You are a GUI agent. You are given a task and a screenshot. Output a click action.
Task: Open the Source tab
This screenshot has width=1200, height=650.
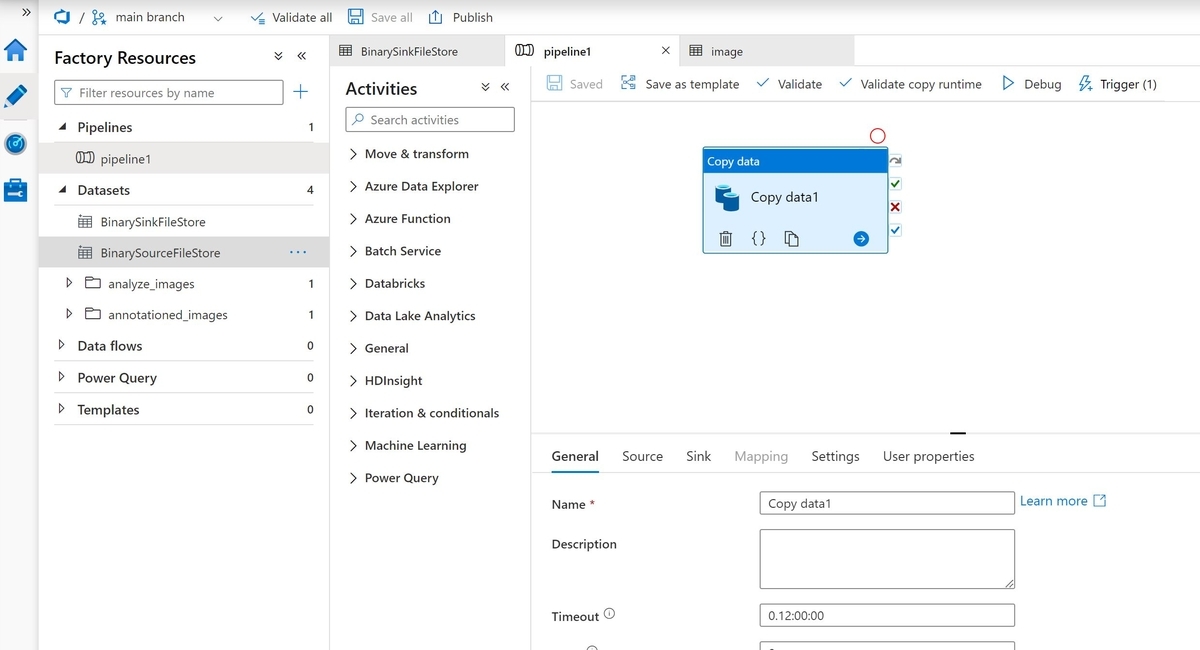tap(642, 456)
